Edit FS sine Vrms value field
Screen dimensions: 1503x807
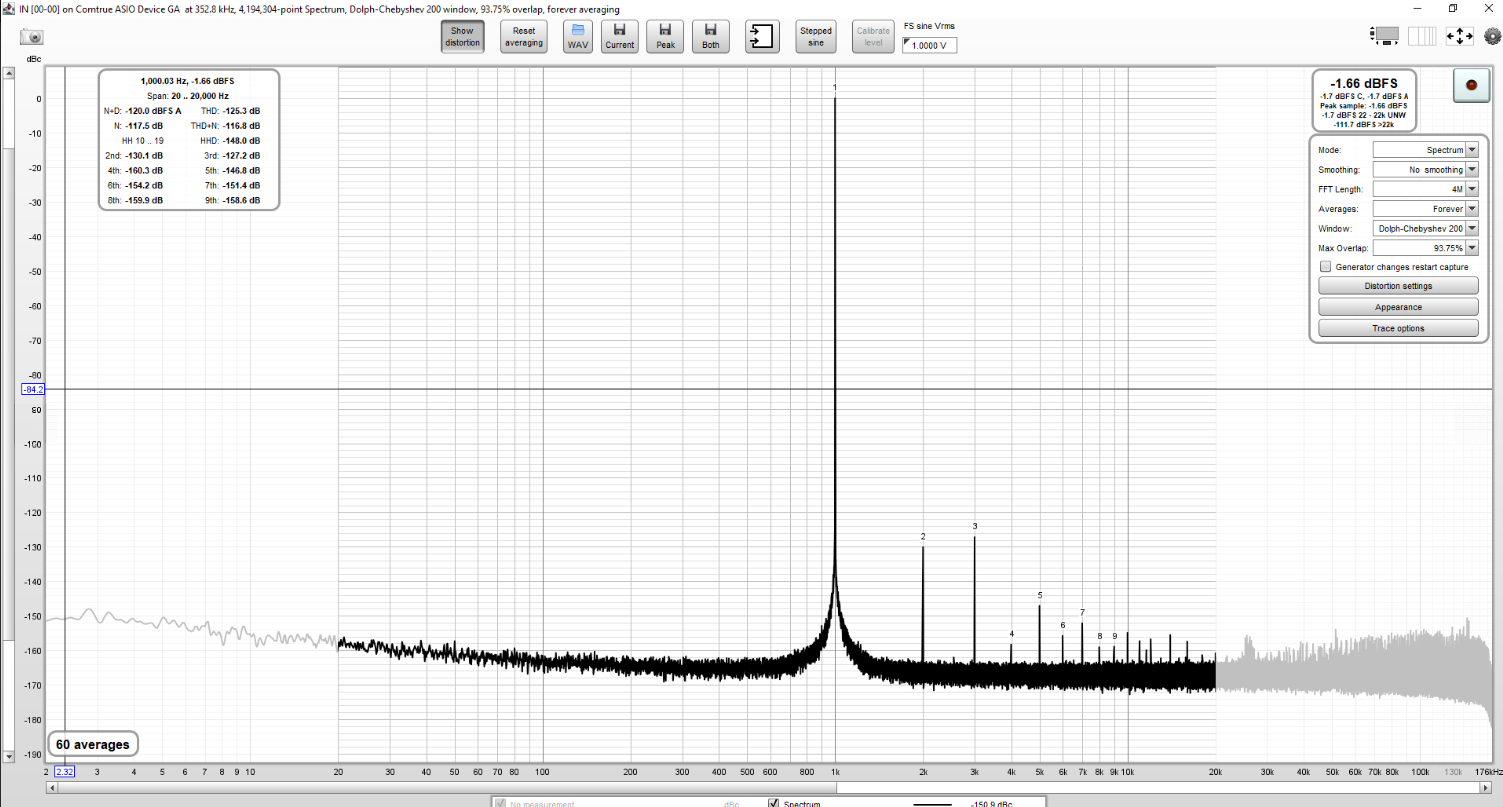coord(930,45)
